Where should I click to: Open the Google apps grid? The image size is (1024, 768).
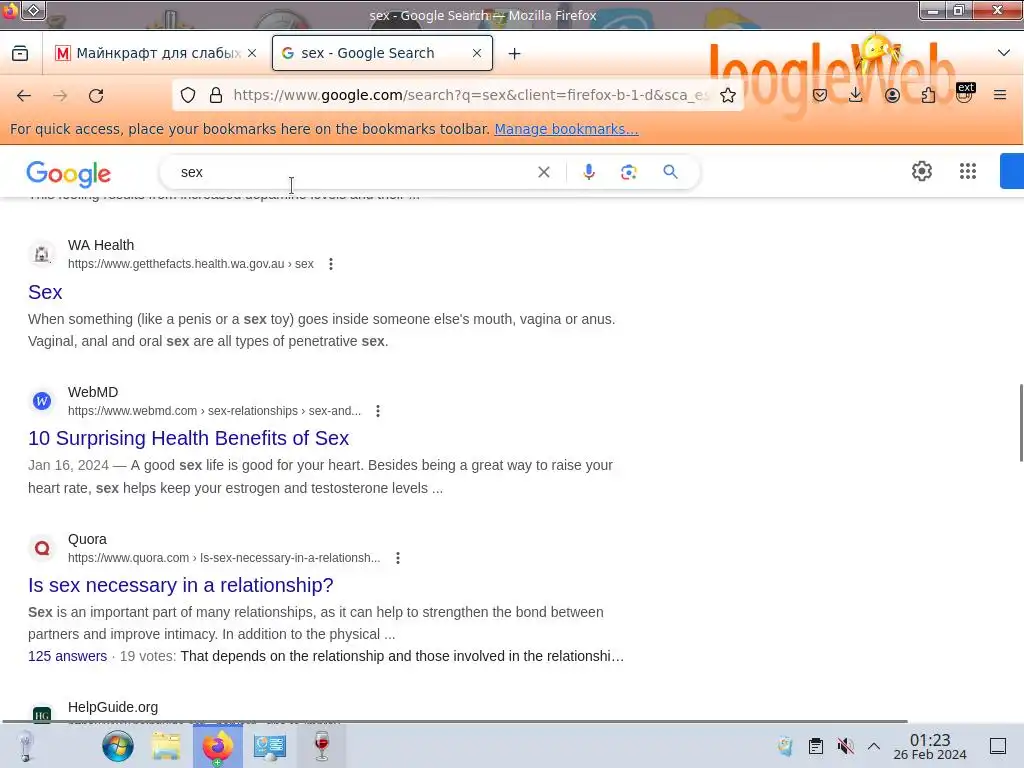click(968, 171)
